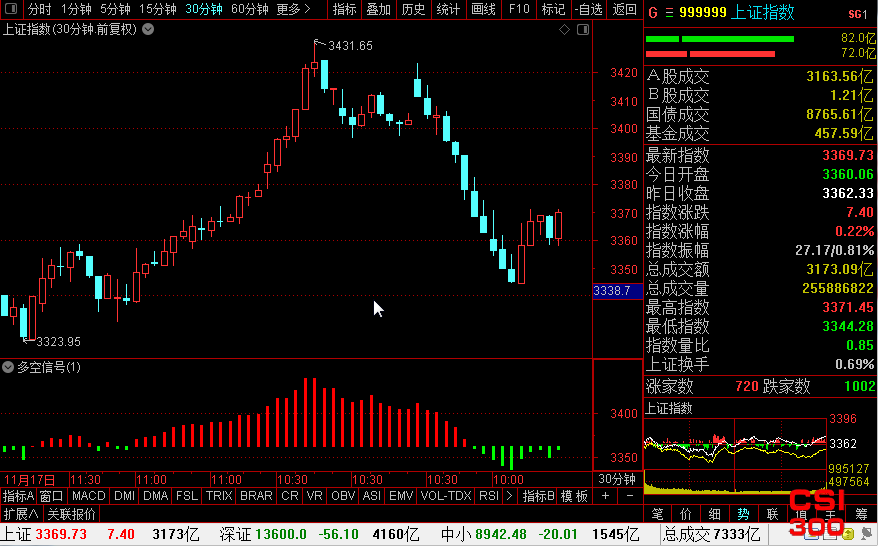Open the 画线 drawing tools

483,10
